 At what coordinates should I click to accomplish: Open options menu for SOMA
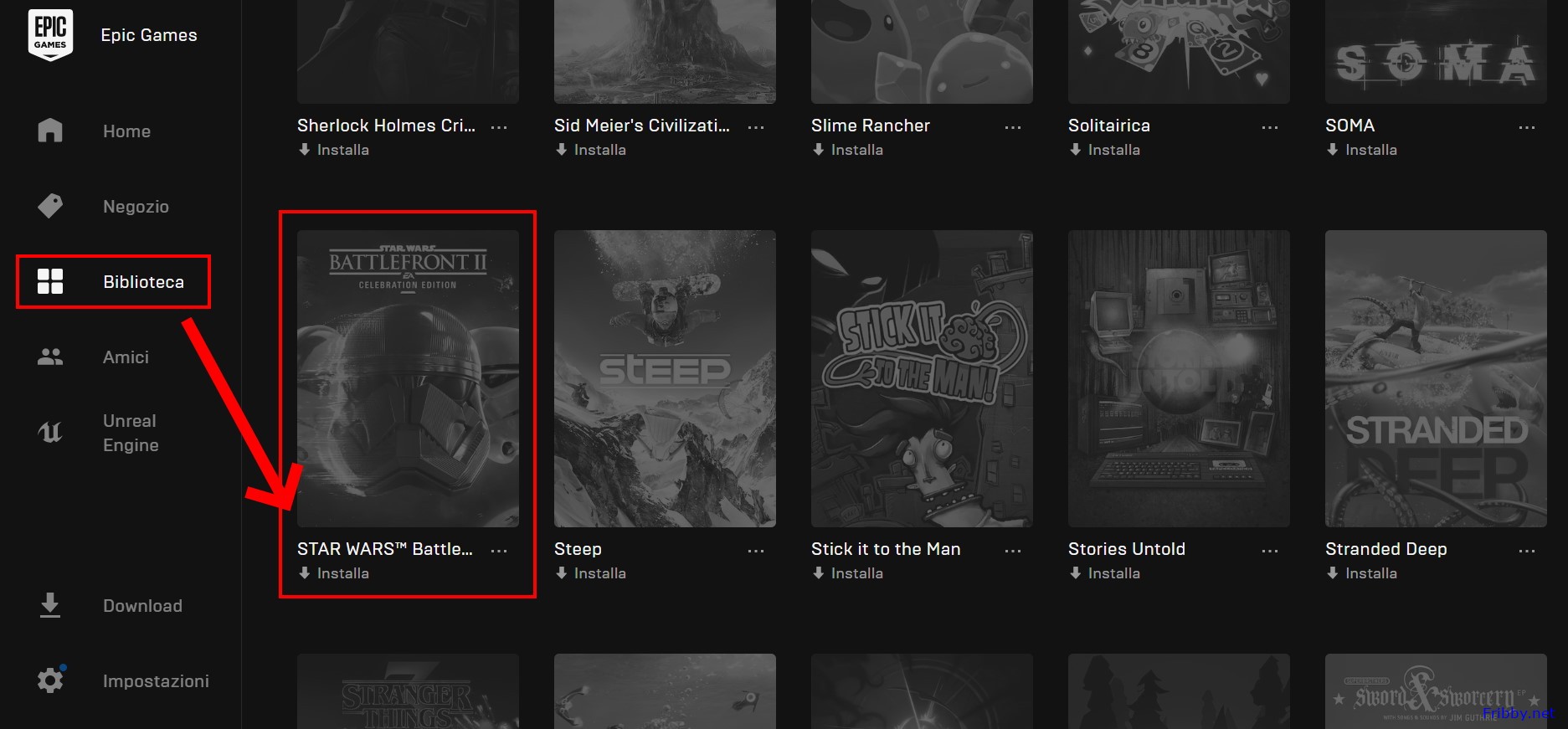[x=1527, y=127]
